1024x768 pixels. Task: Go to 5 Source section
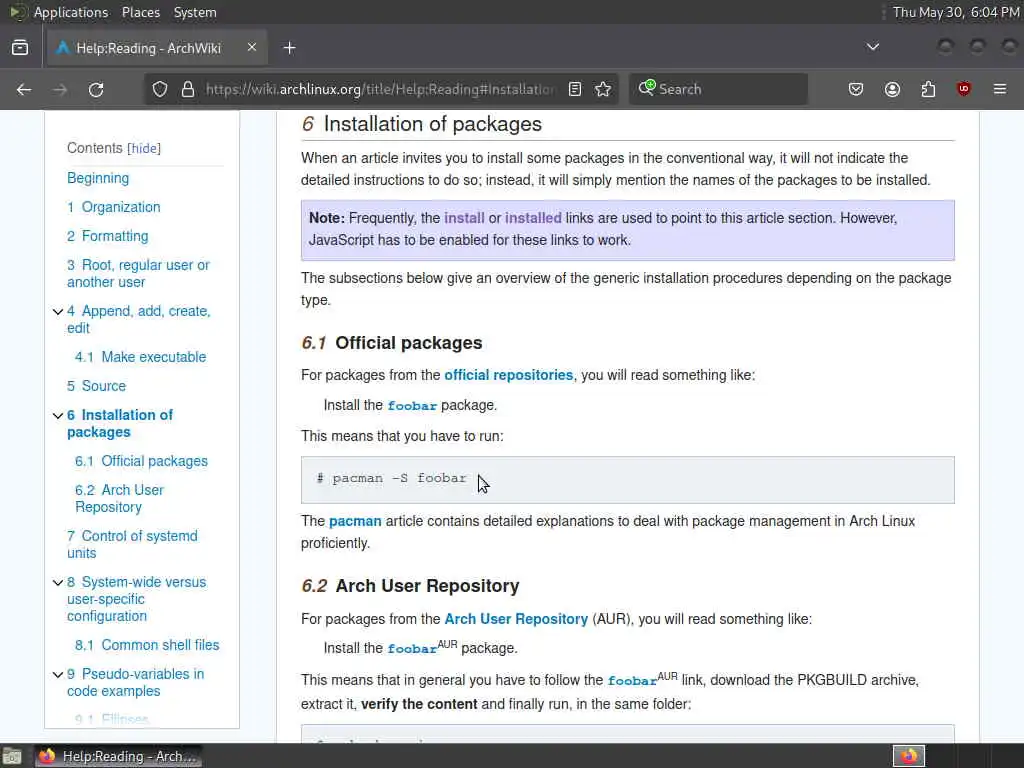(96, 386)
